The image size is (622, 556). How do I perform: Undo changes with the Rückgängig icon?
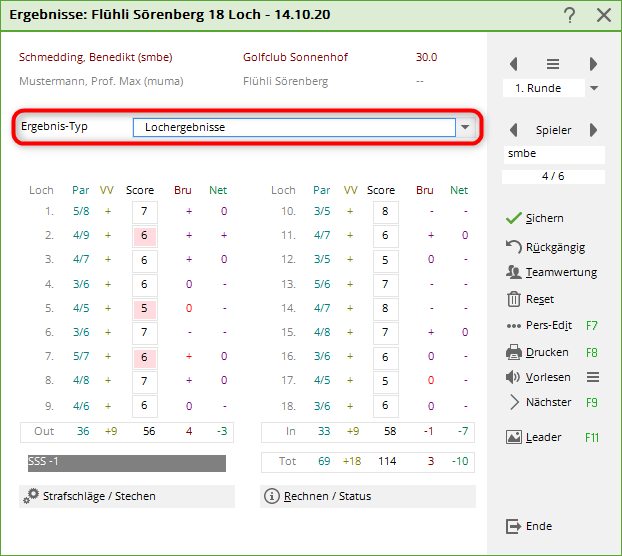pos(514,246)
